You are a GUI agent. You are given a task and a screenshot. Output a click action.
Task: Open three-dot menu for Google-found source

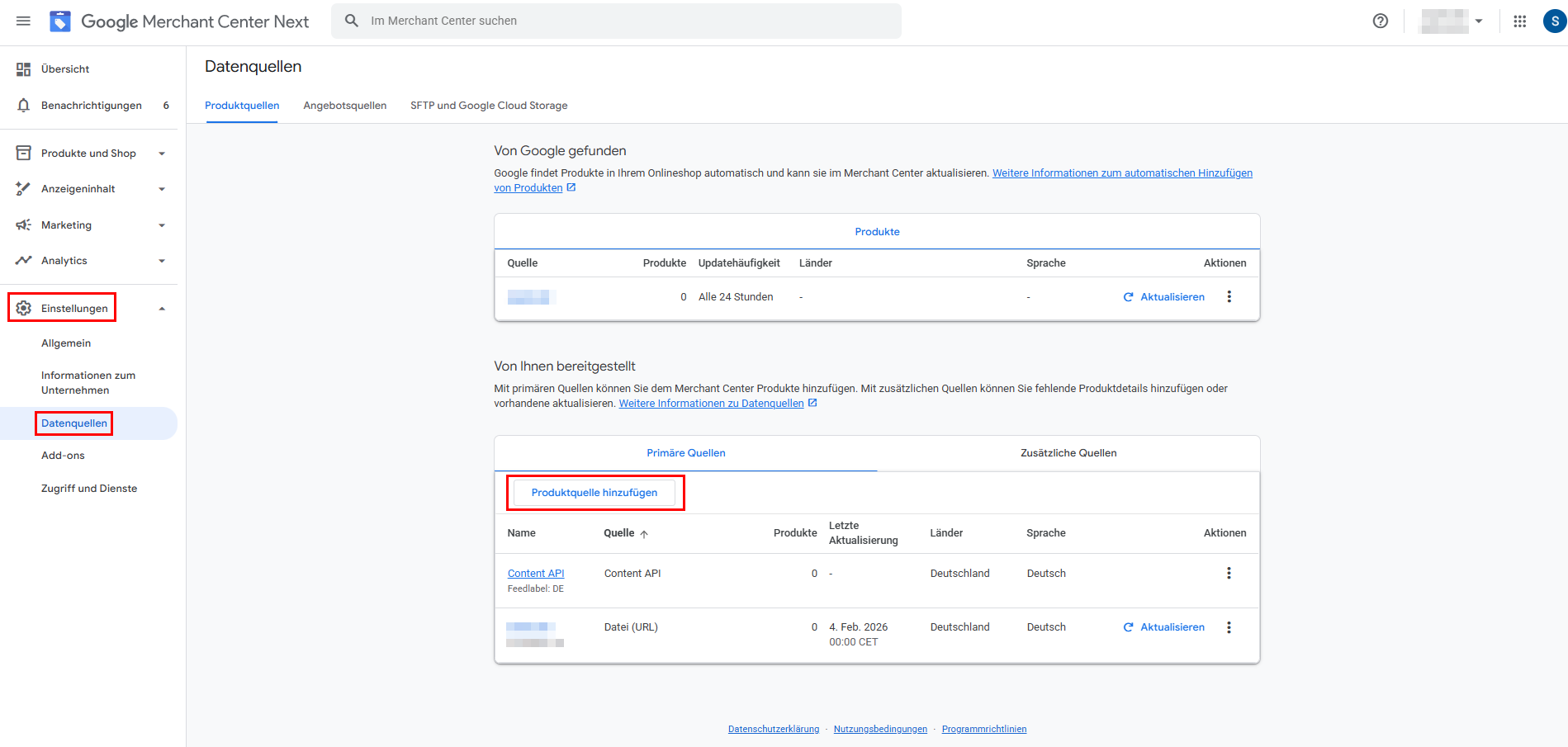(1229, 296)
